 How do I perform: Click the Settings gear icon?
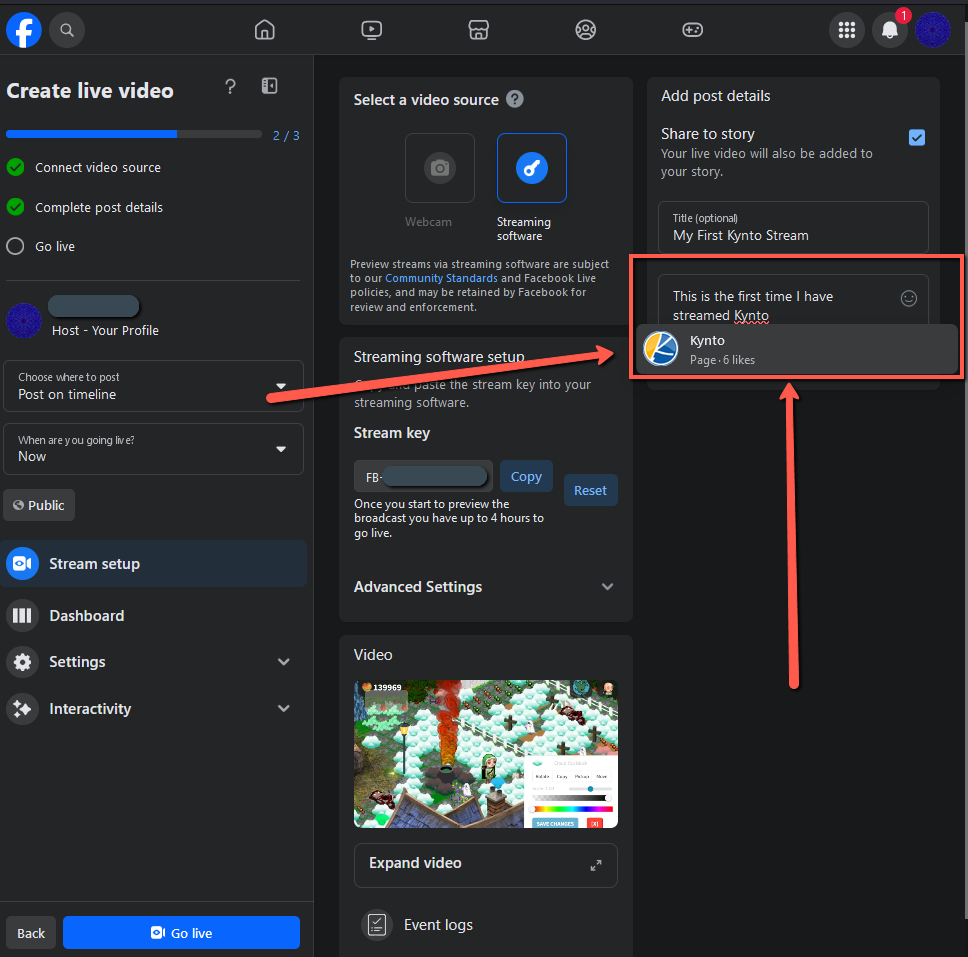pyautogui.click(x=22, y=662)
